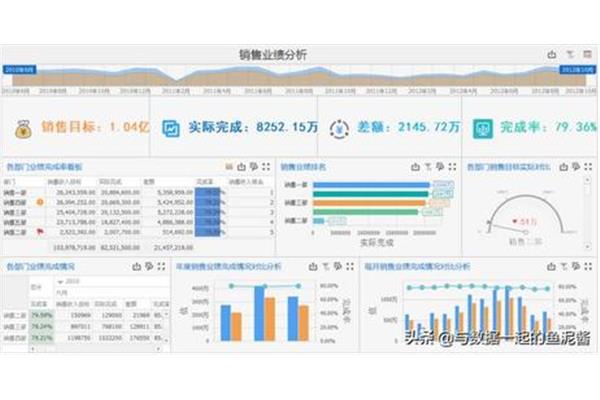The image size is (600, 400).
Task: Maximize the gauge chart panel
Action: [x=589, y=167]
